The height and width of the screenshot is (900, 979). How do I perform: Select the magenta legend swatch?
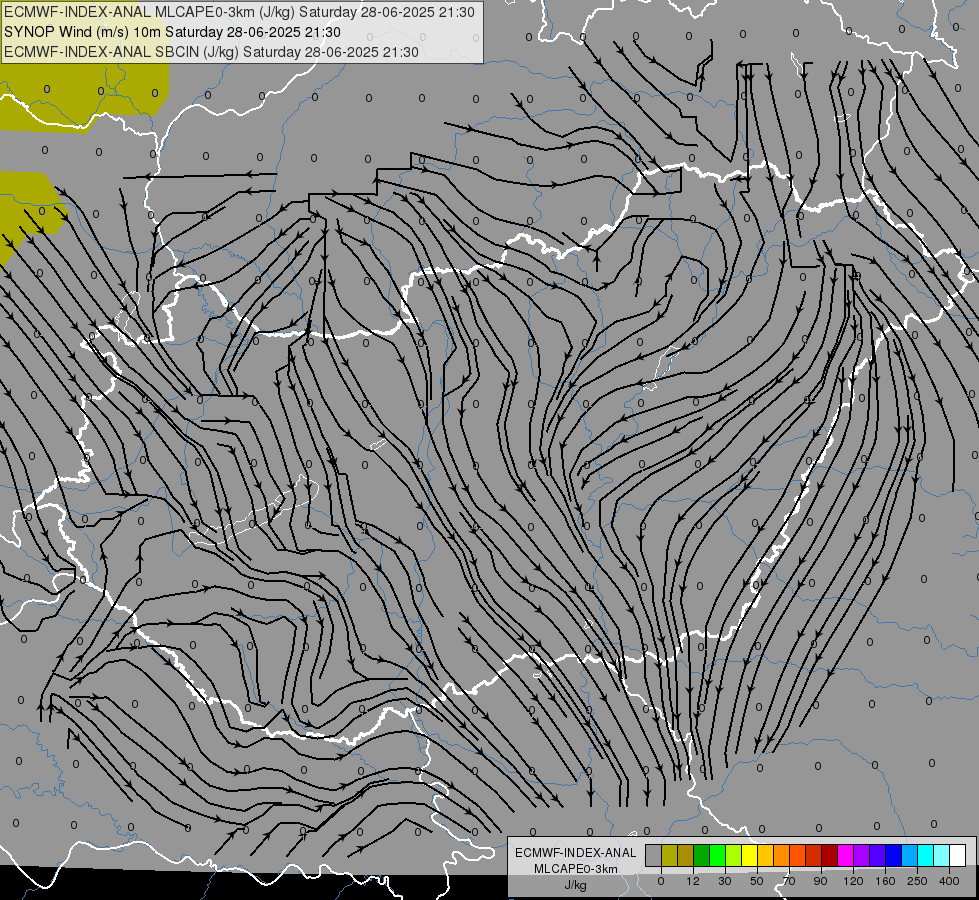(x=845, y=855)
